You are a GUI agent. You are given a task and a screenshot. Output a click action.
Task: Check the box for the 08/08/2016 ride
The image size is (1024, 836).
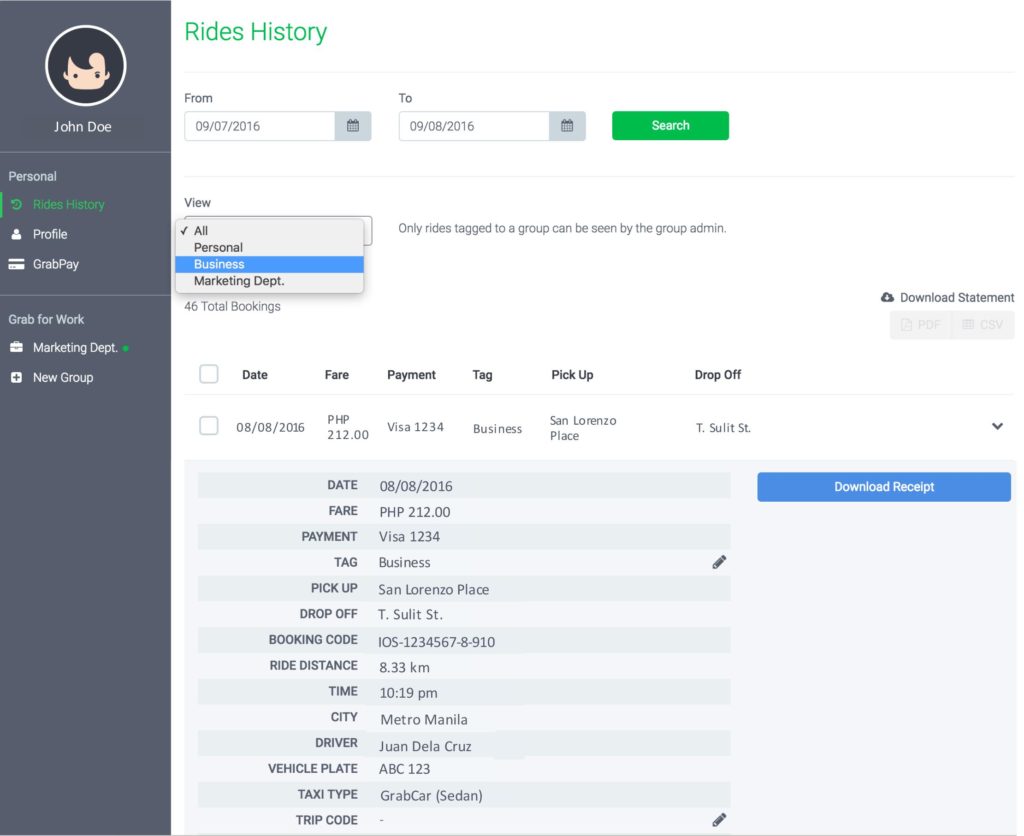click(x=208, y=426)
